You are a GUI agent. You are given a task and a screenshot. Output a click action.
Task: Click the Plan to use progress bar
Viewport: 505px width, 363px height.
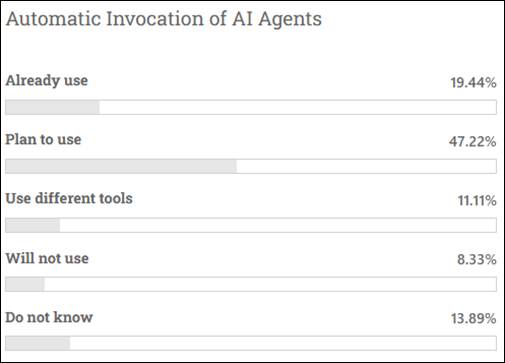coord(251,166)
